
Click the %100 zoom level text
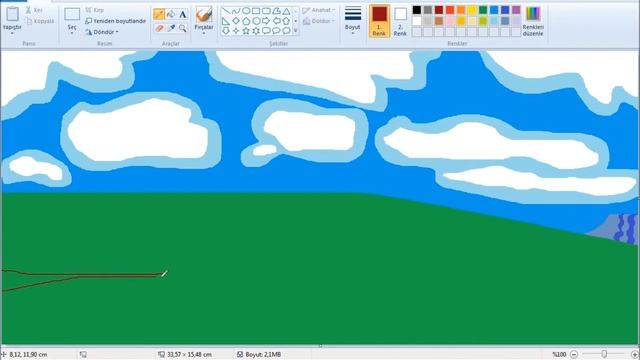click(x=559, y=354)
